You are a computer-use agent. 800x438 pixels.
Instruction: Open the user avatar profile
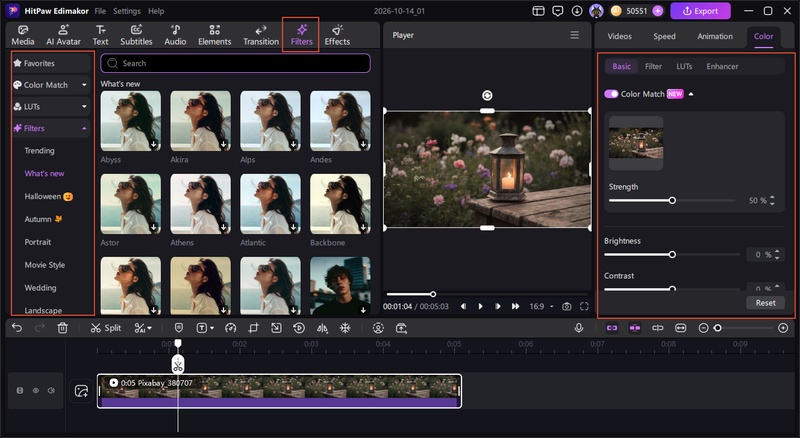point(596,11)
